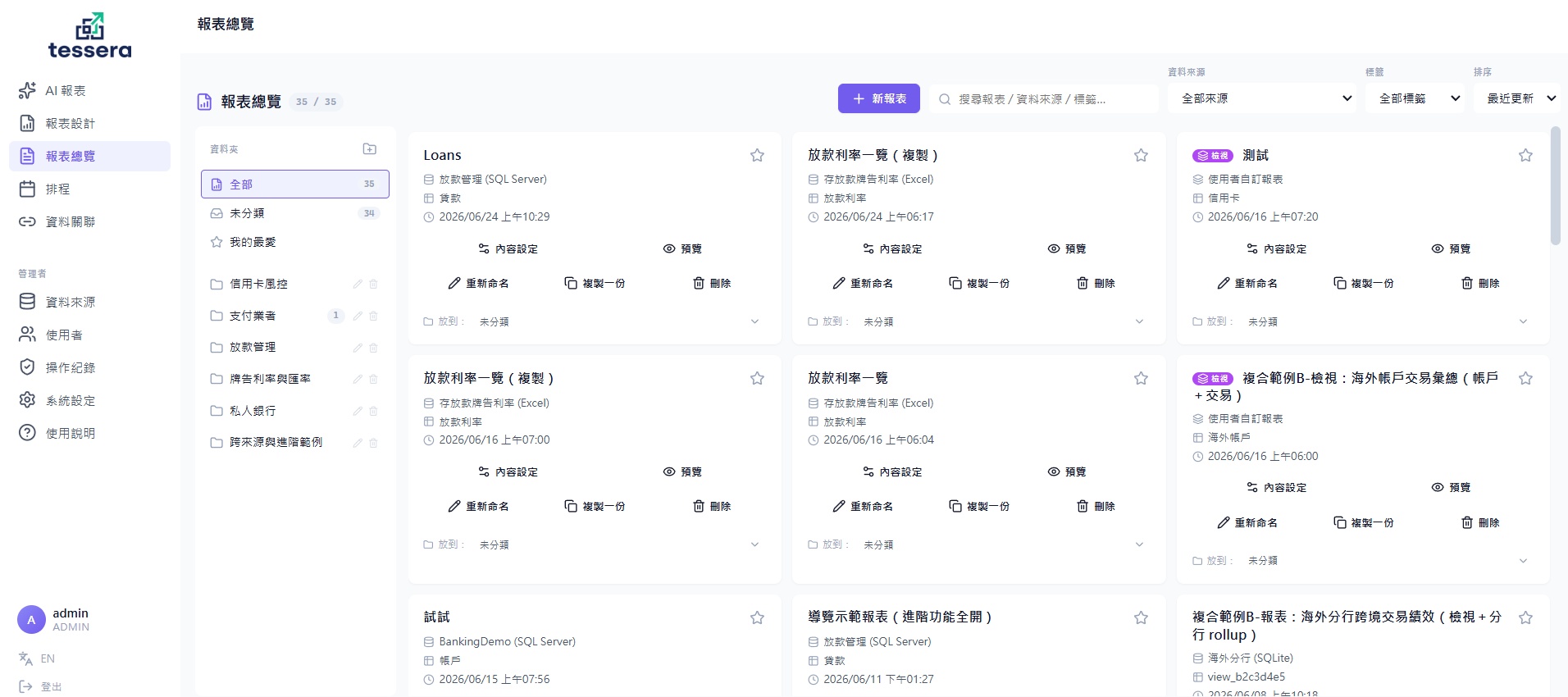Viewport: 1568px width, 697px height.
Task: Focus the report search field
Action: [1043, 98]
